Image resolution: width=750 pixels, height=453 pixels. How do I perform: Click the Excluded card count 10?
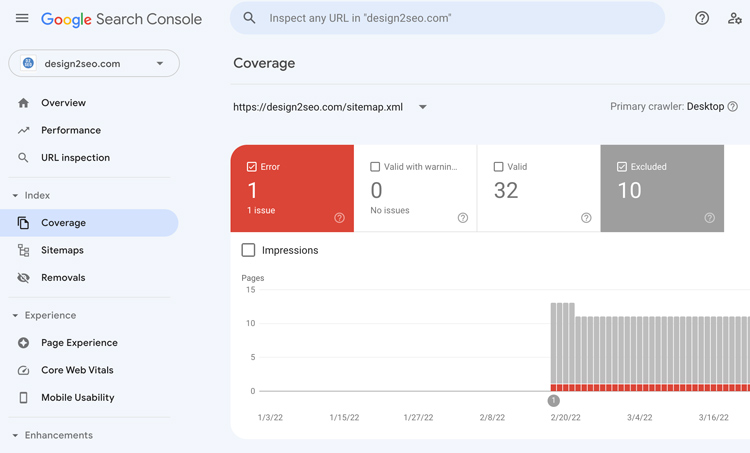(x=629, y=190)
